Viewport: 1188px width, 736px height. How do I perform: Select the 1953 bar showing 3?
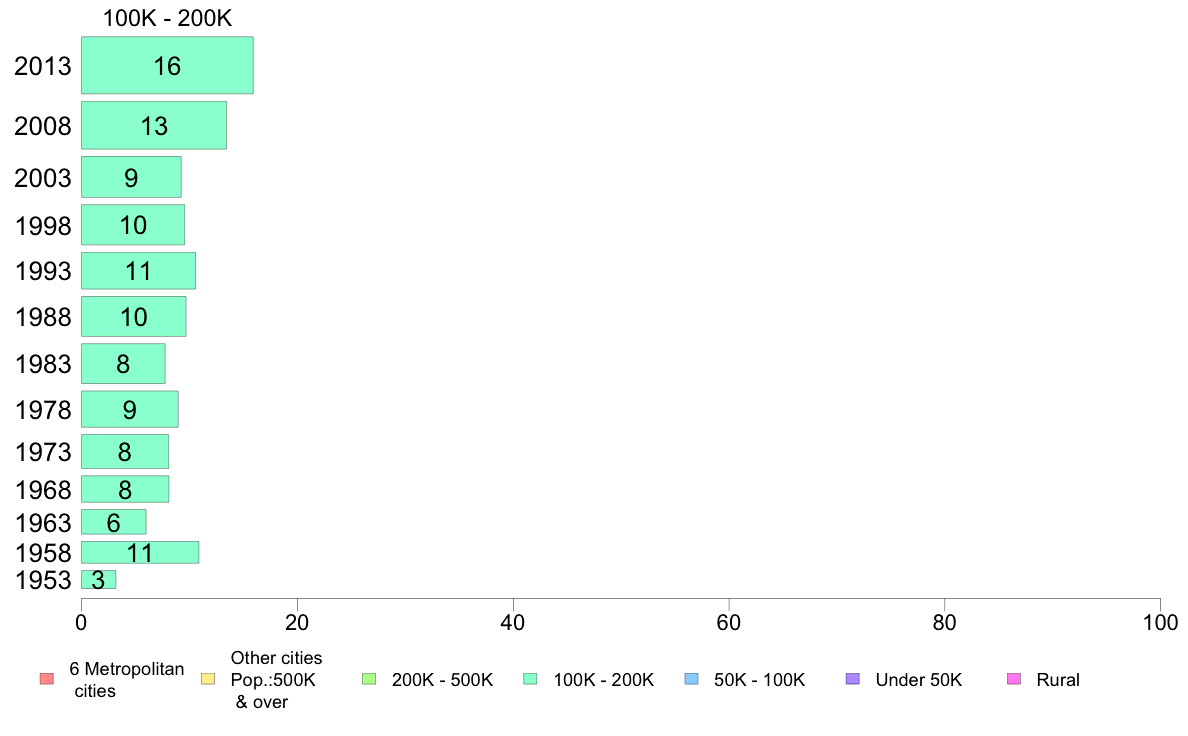click(x=98, y=580)
